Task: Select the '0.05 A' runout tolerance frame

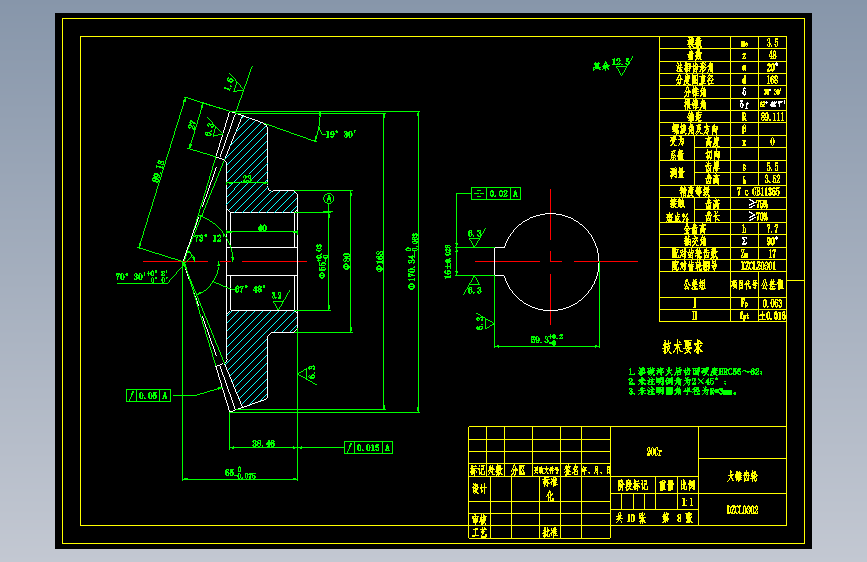Action: pos(148,396)
